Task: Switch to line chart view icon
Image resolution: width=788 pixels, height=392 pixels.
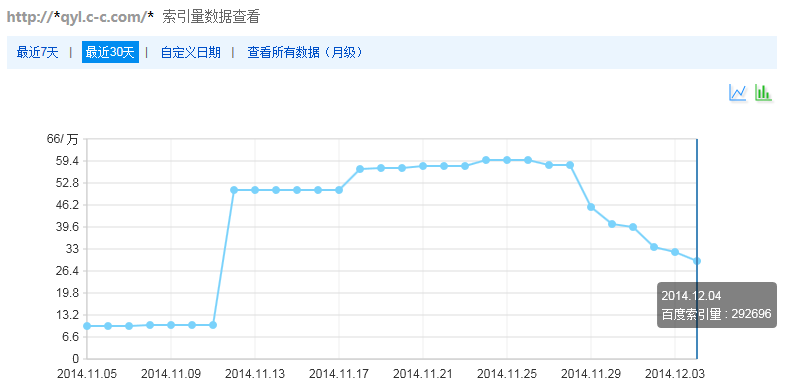Action: [738, 92]
